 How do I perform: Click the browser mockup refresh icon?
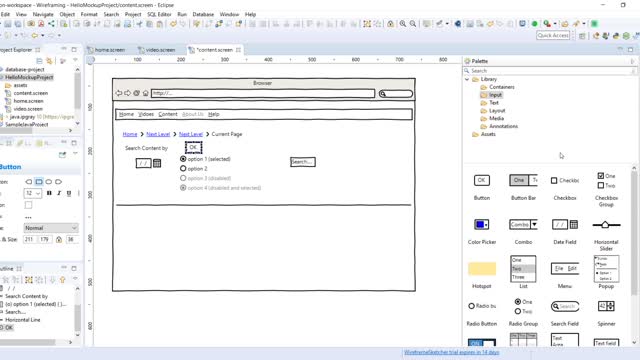pos(137,93)
